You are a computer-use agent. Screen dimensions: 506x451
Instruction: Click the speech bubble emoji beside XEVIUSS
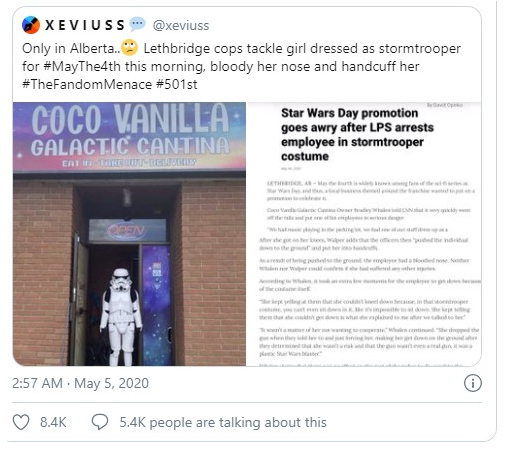click(x=137, y=24)
